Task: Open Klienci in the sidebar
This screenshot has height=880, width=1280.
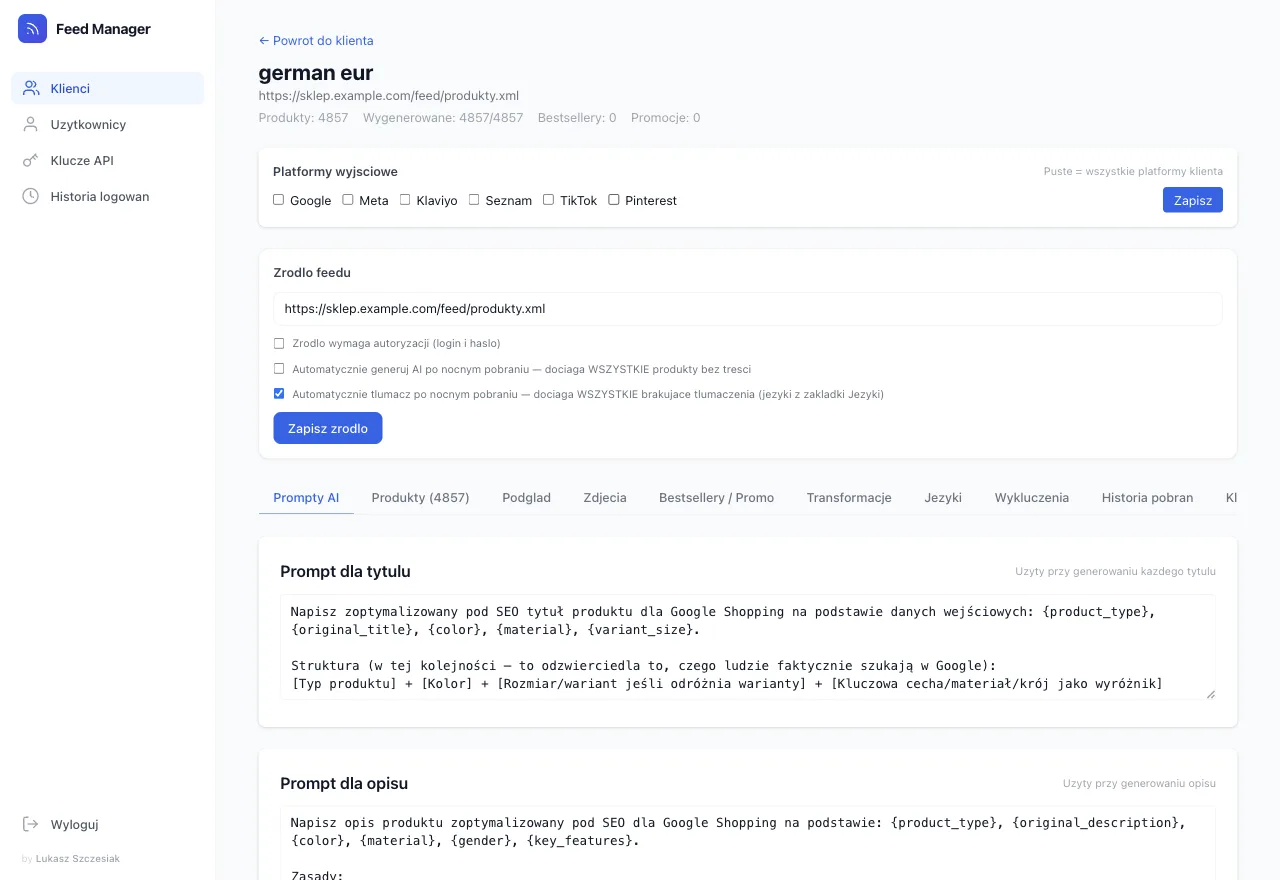Action: point(107,88)
